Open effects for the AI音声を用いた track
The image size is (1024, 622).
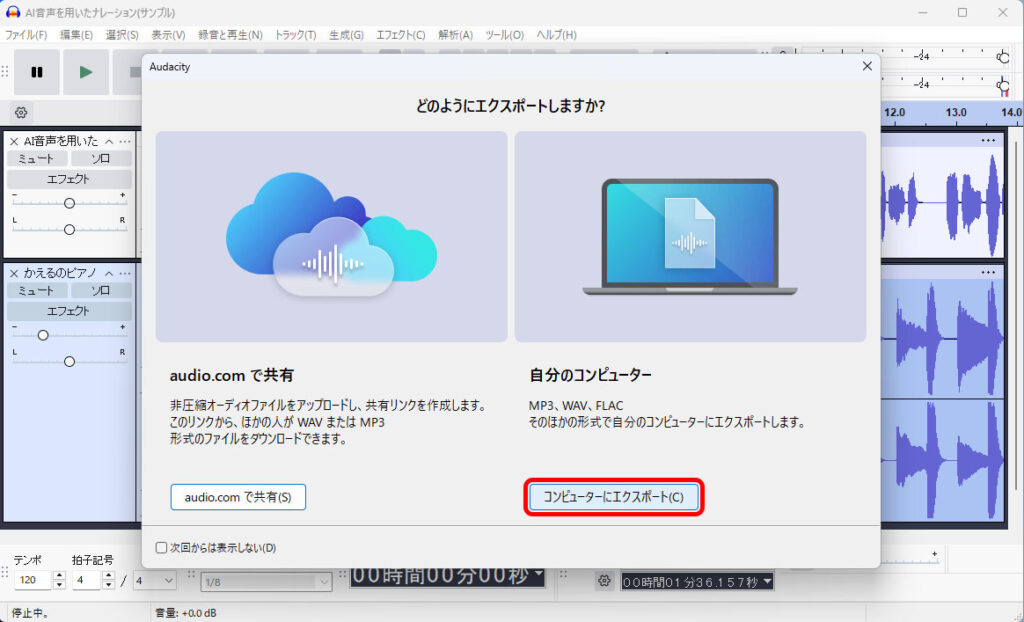click(69, 179)
